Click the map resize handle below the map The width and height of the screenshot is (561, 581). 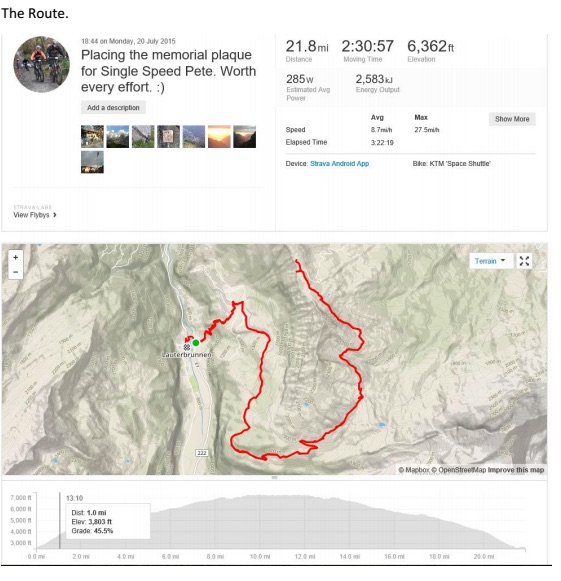click(275, 478)
